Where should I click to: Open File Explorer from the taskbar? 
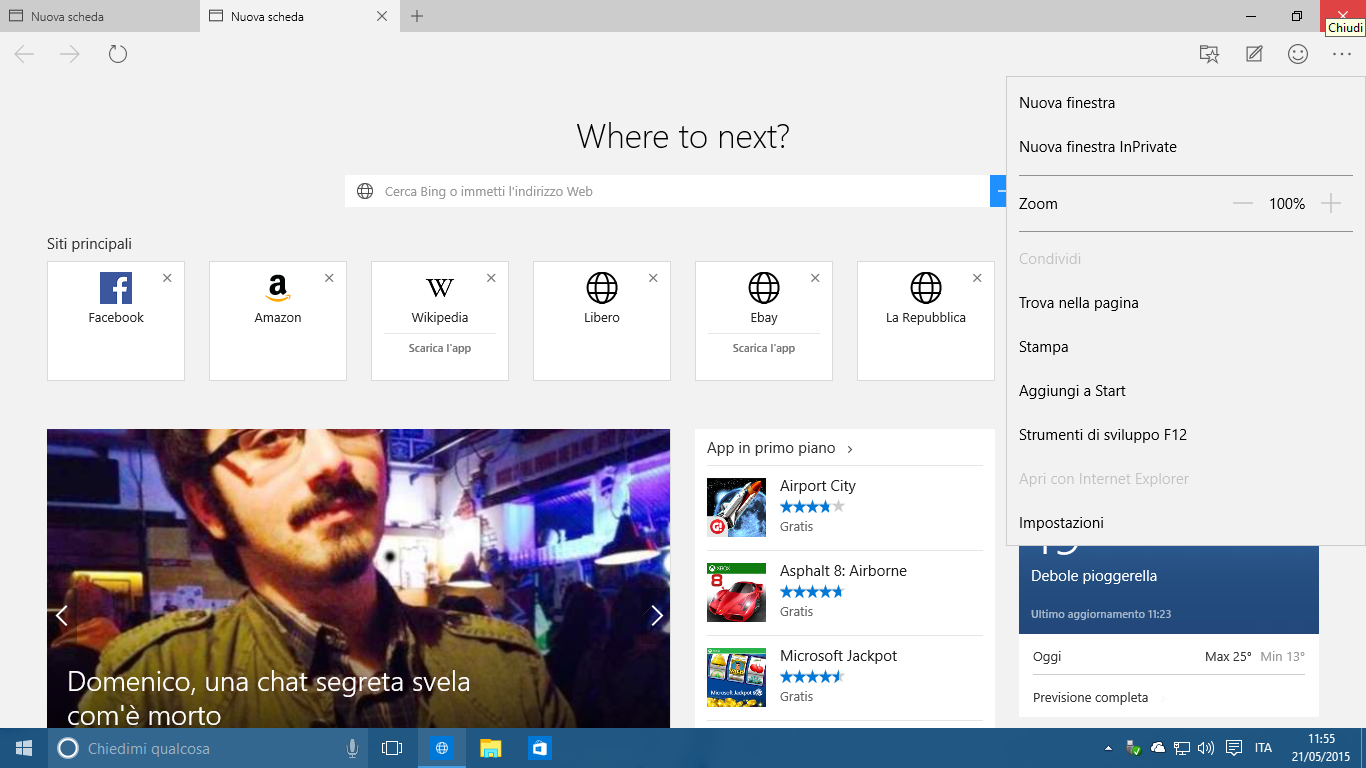pos(490,748)
